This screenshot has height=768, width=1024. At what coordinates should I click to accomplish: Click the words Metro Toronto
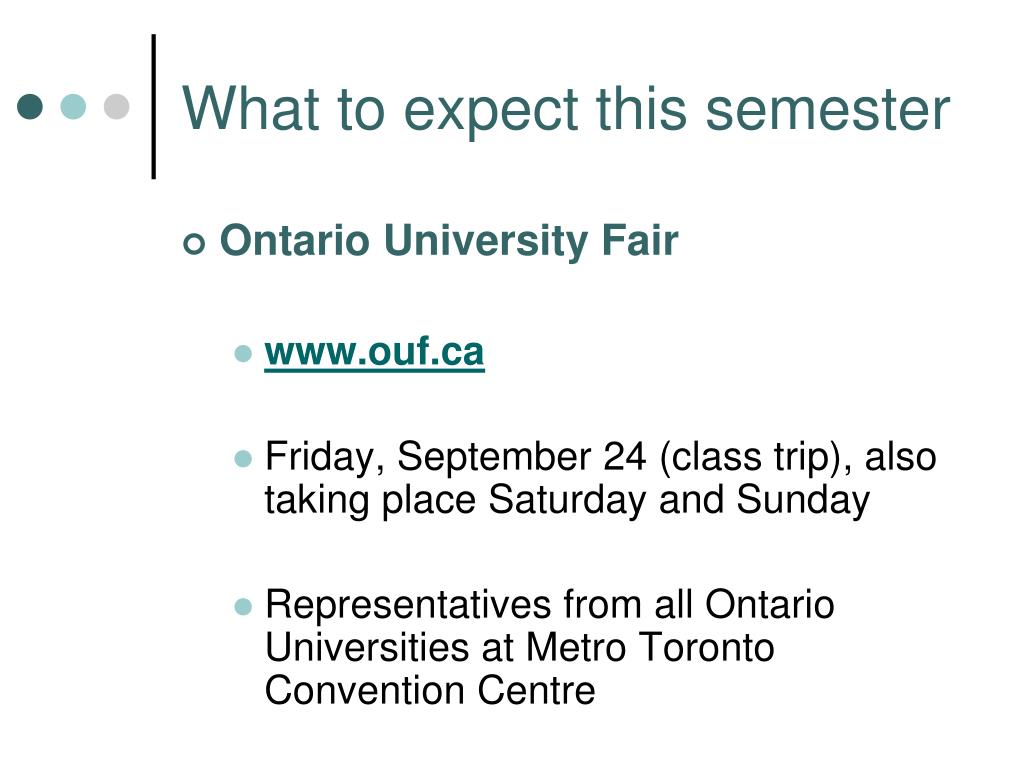(650, 647)
